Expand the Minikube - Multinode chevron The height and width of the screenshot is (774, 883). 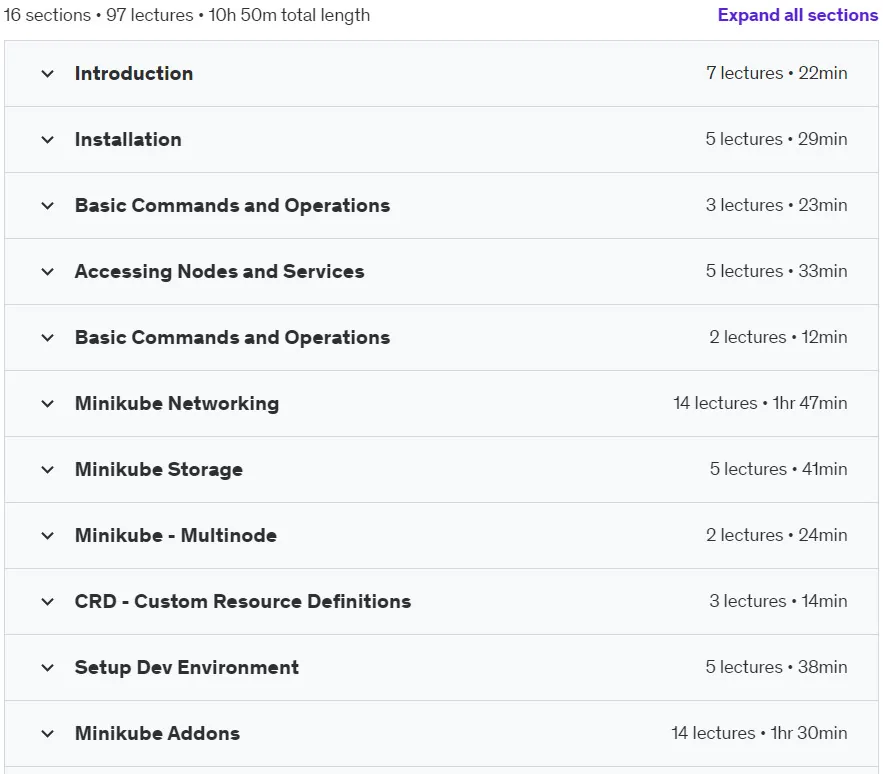pyautogui.click(x=48, y=535)
